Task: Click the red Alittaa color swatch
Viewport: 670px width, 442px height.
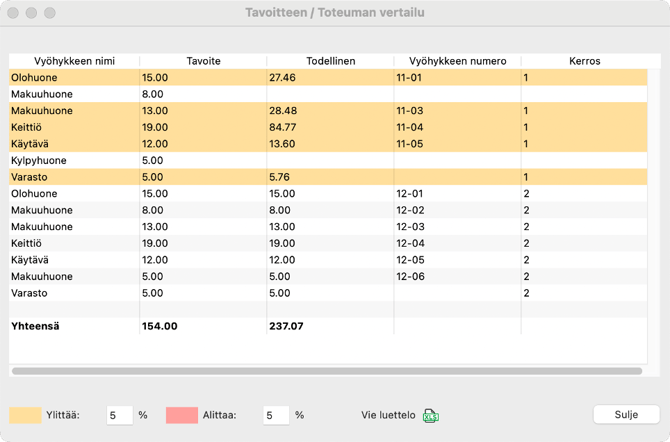Action: (182, 415)
